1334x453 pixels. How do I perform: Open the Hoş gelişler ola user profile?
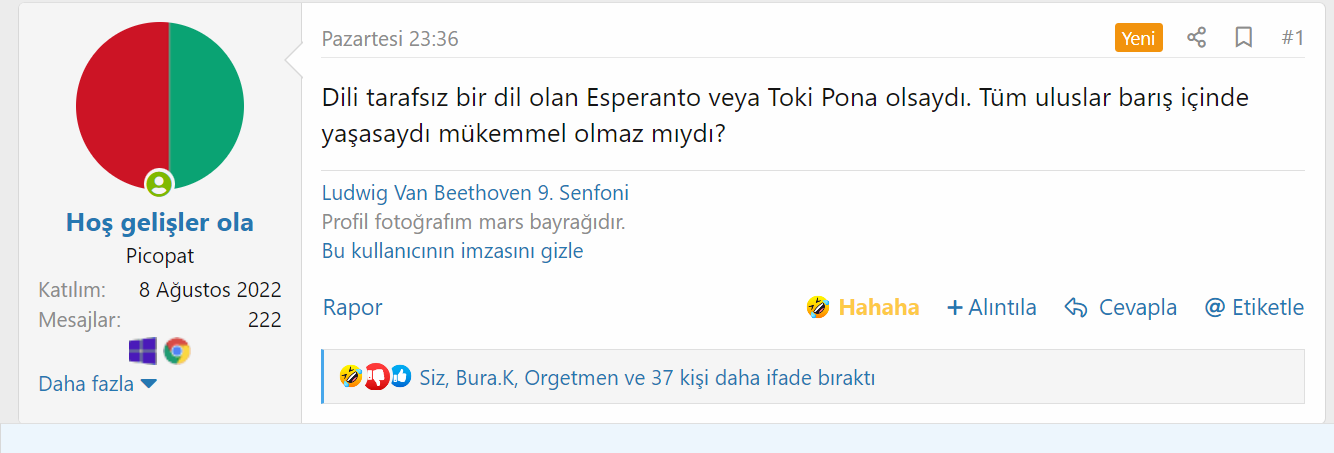[160, 222]
